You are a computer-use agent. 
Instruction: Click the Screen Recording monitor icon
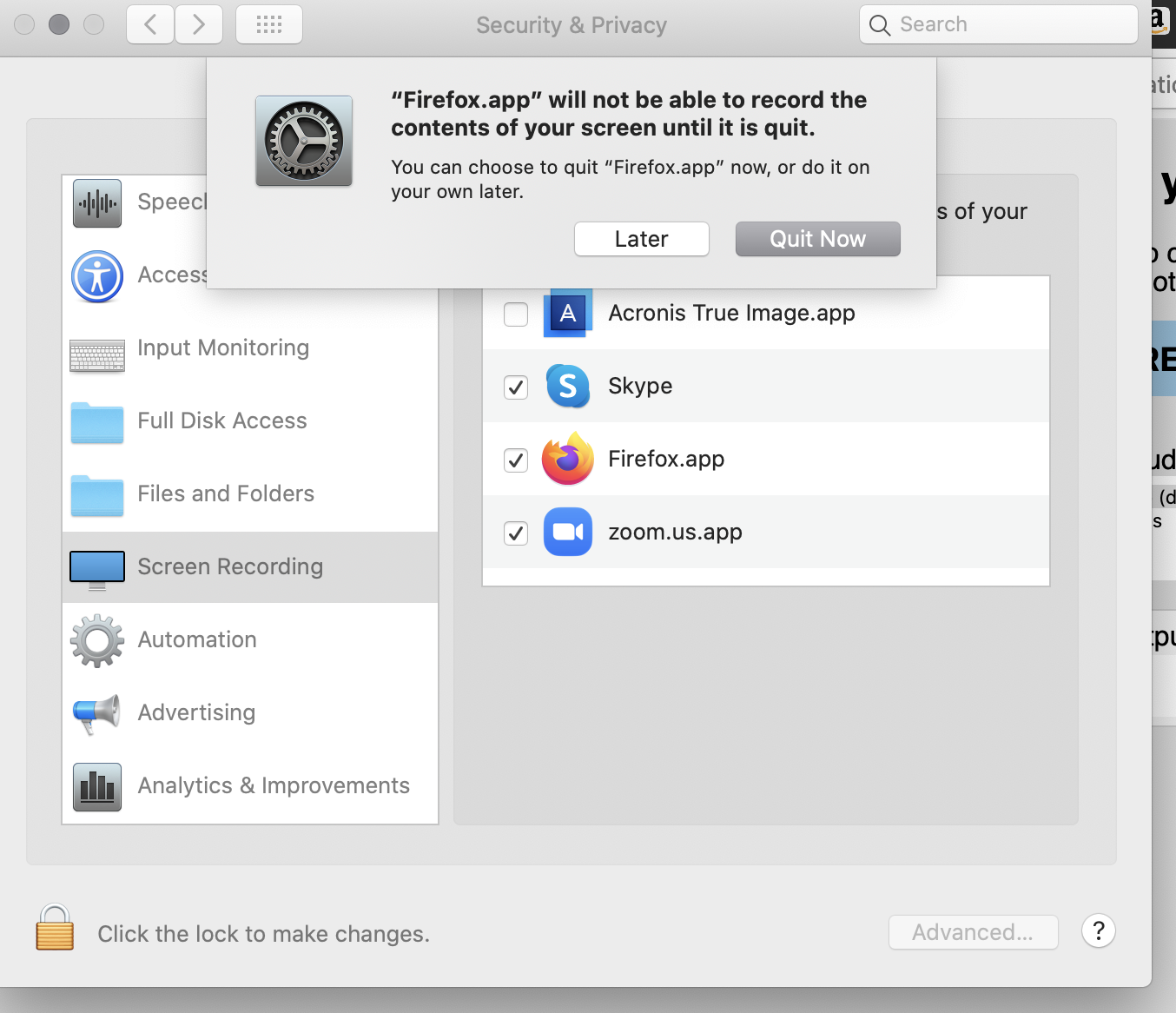click(97, 570)
